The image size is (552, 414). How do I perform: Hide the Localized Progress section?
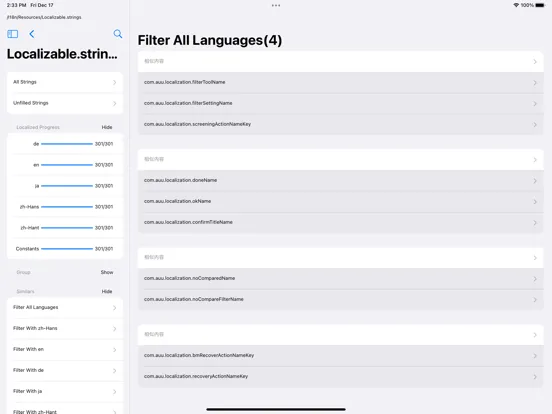pyautogui.click(x=107, y=127)
